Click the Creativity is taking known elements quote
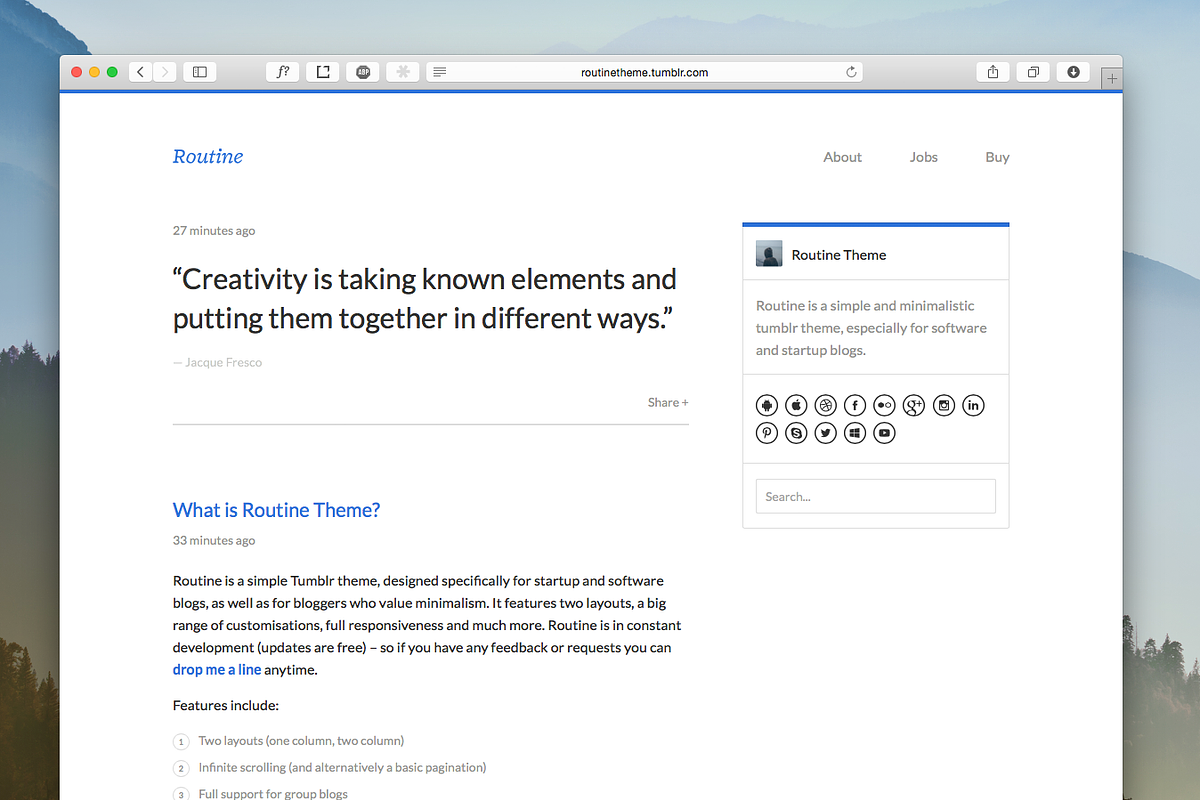The height and width of the screenshot is (800, 1200). pyautogui.click(x=425, y=299)
